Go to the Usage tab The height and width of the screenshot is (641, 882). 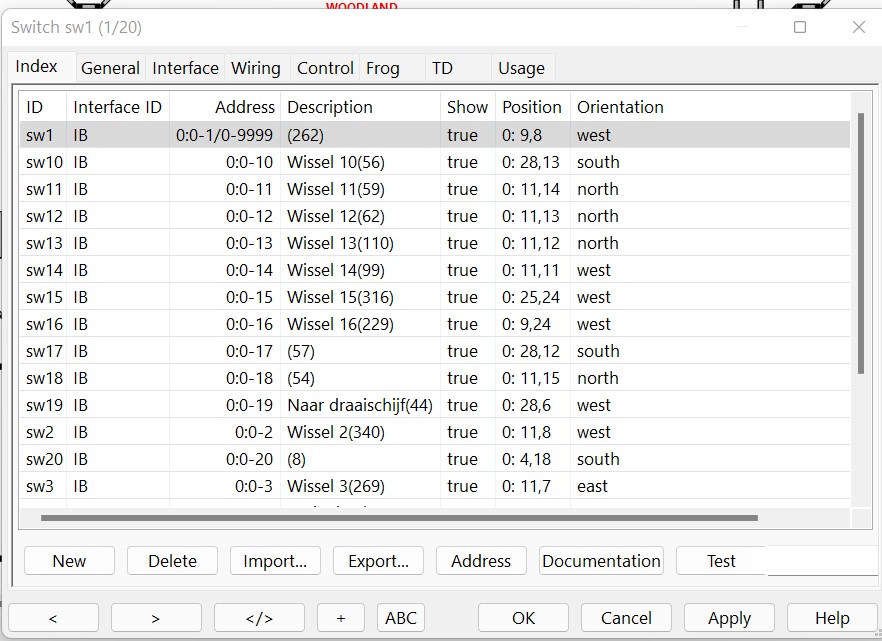(521, 68)
